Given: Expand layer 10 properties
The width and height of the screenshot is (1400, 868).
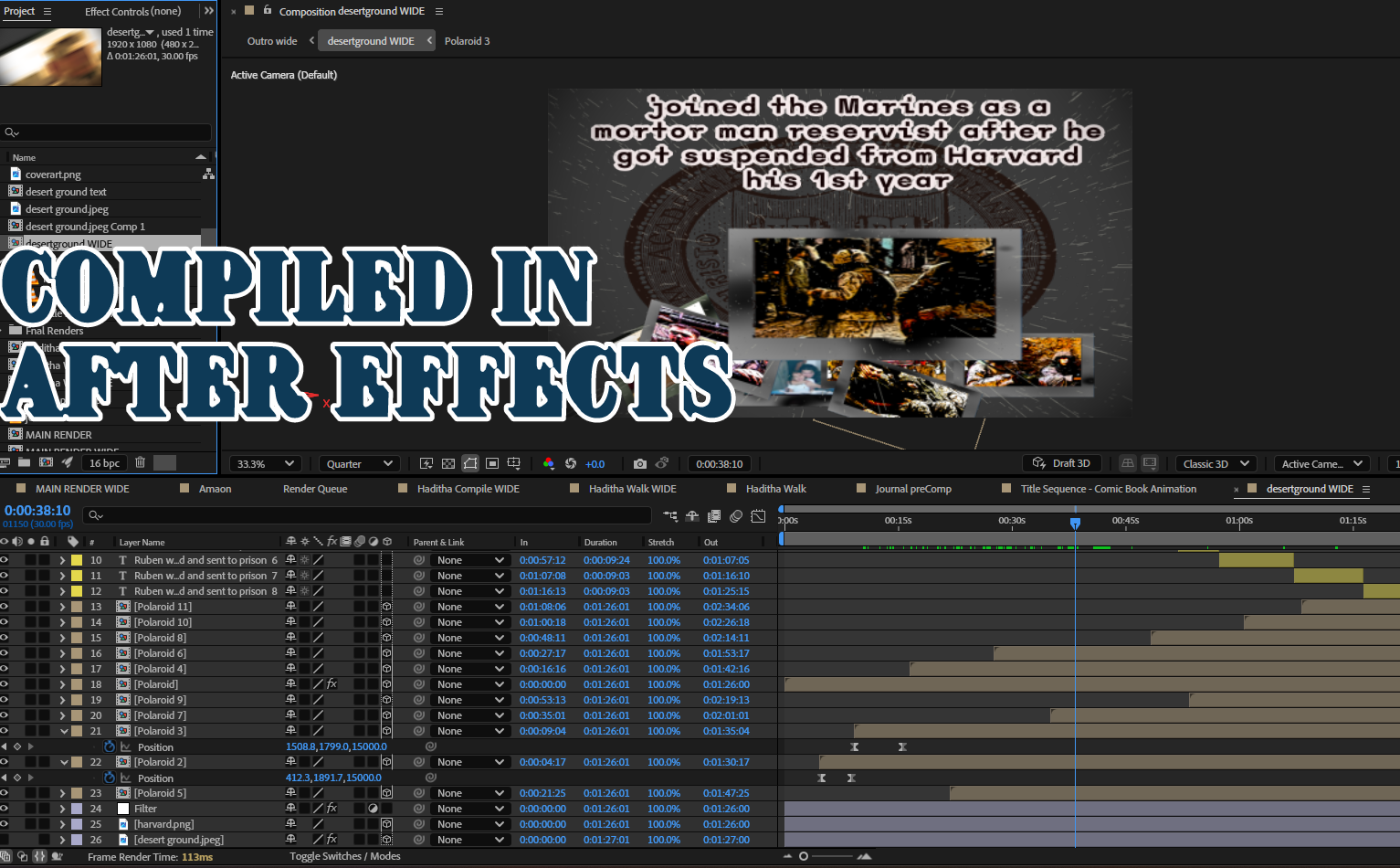Looking at the screenshot, I should coord(62,560).
